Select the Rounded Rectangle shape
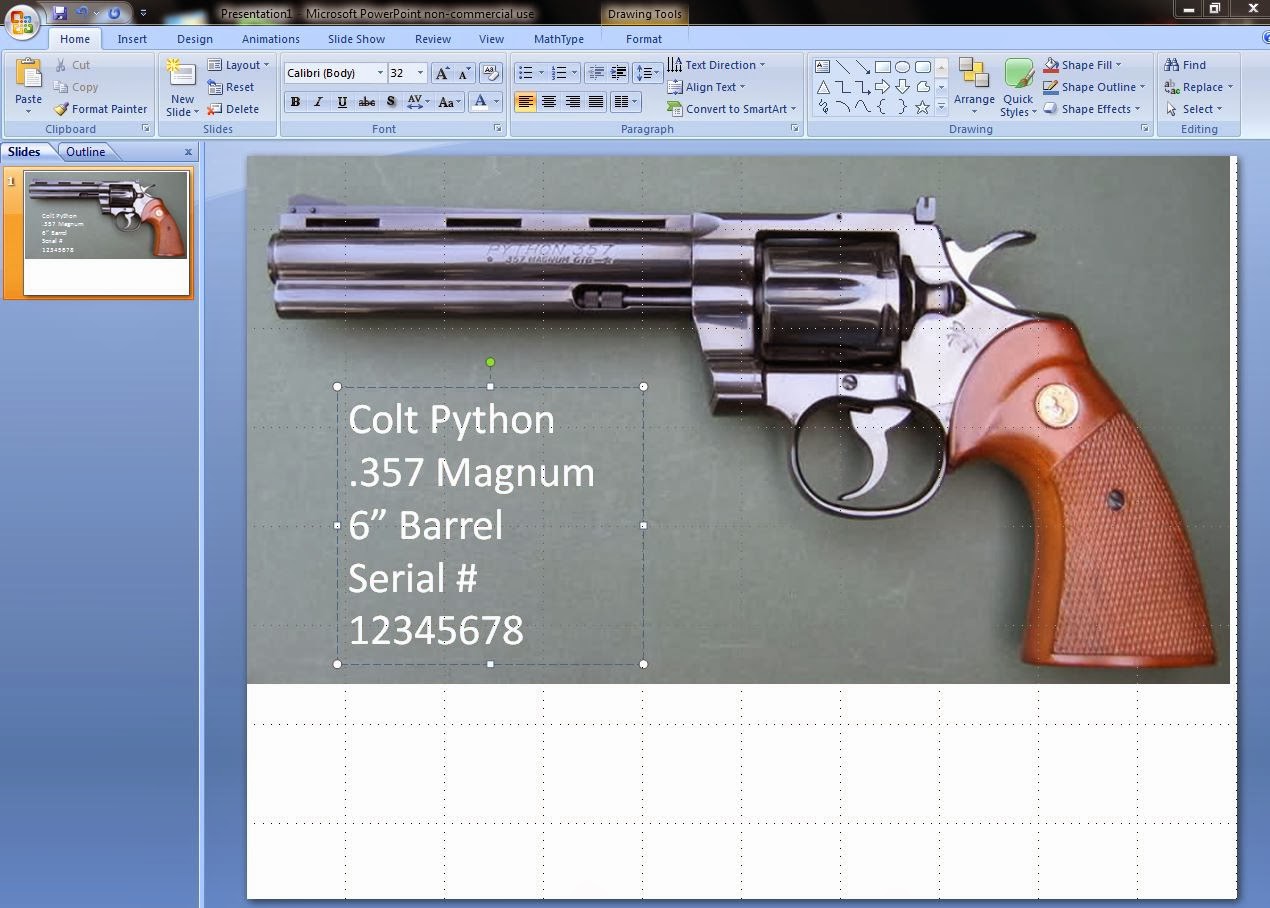Viewport: 1270px width, 908px height. (922, 67)
